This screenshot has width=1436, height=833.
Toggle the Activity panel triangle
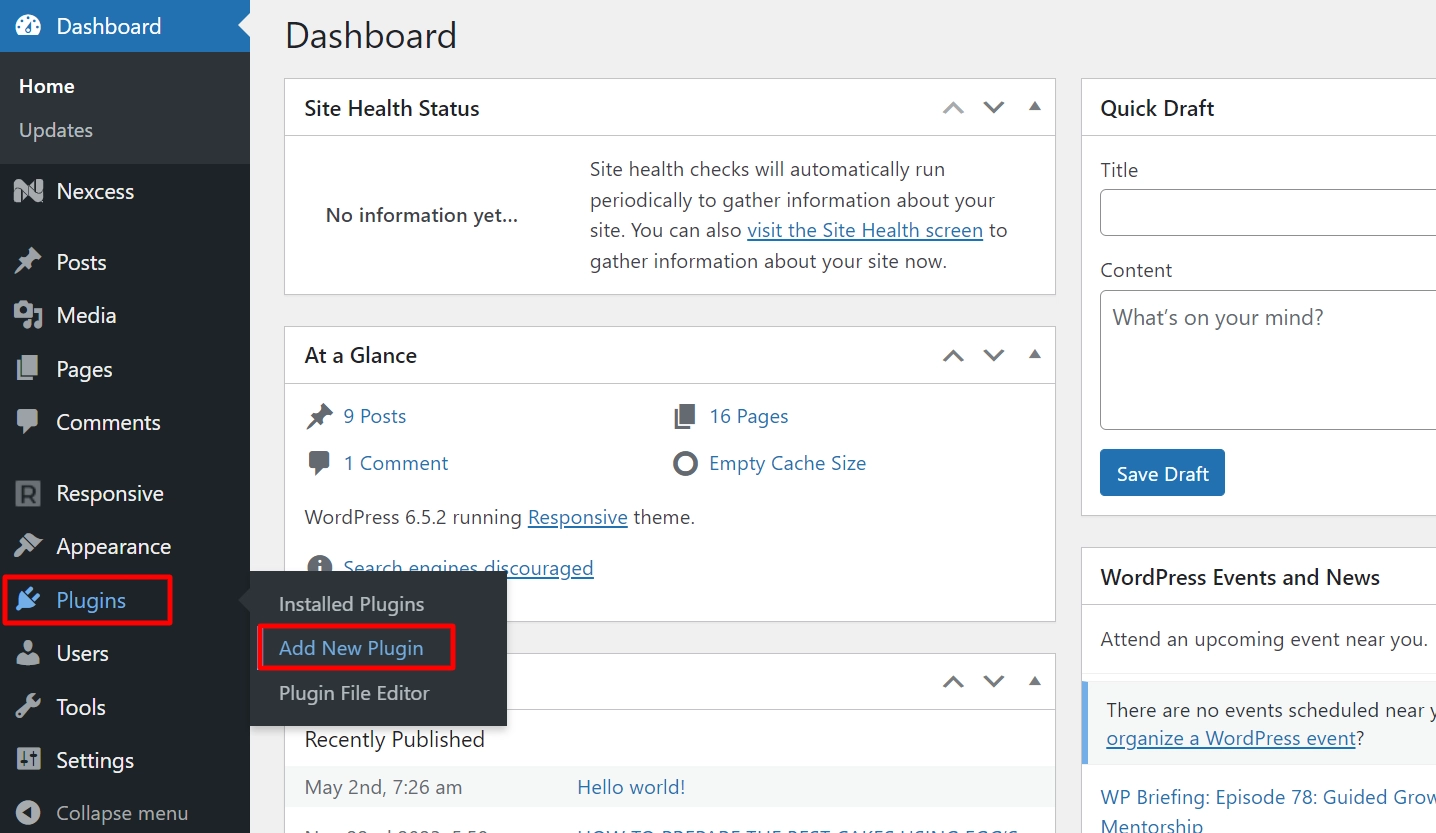(1035, 681)
